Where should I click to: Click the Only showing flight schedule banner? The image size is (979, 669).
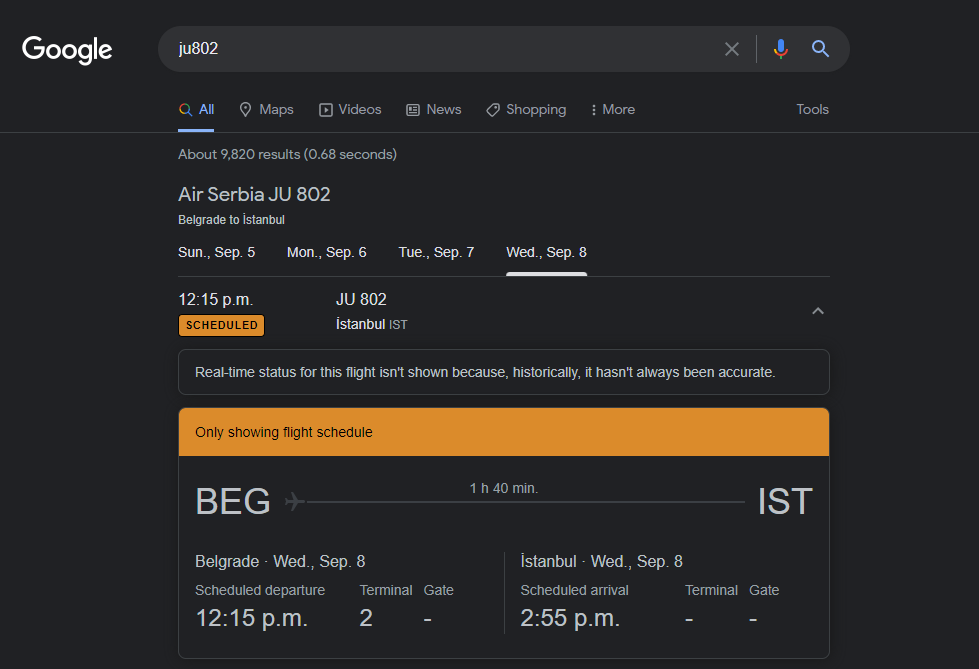[x=504, y=432]
